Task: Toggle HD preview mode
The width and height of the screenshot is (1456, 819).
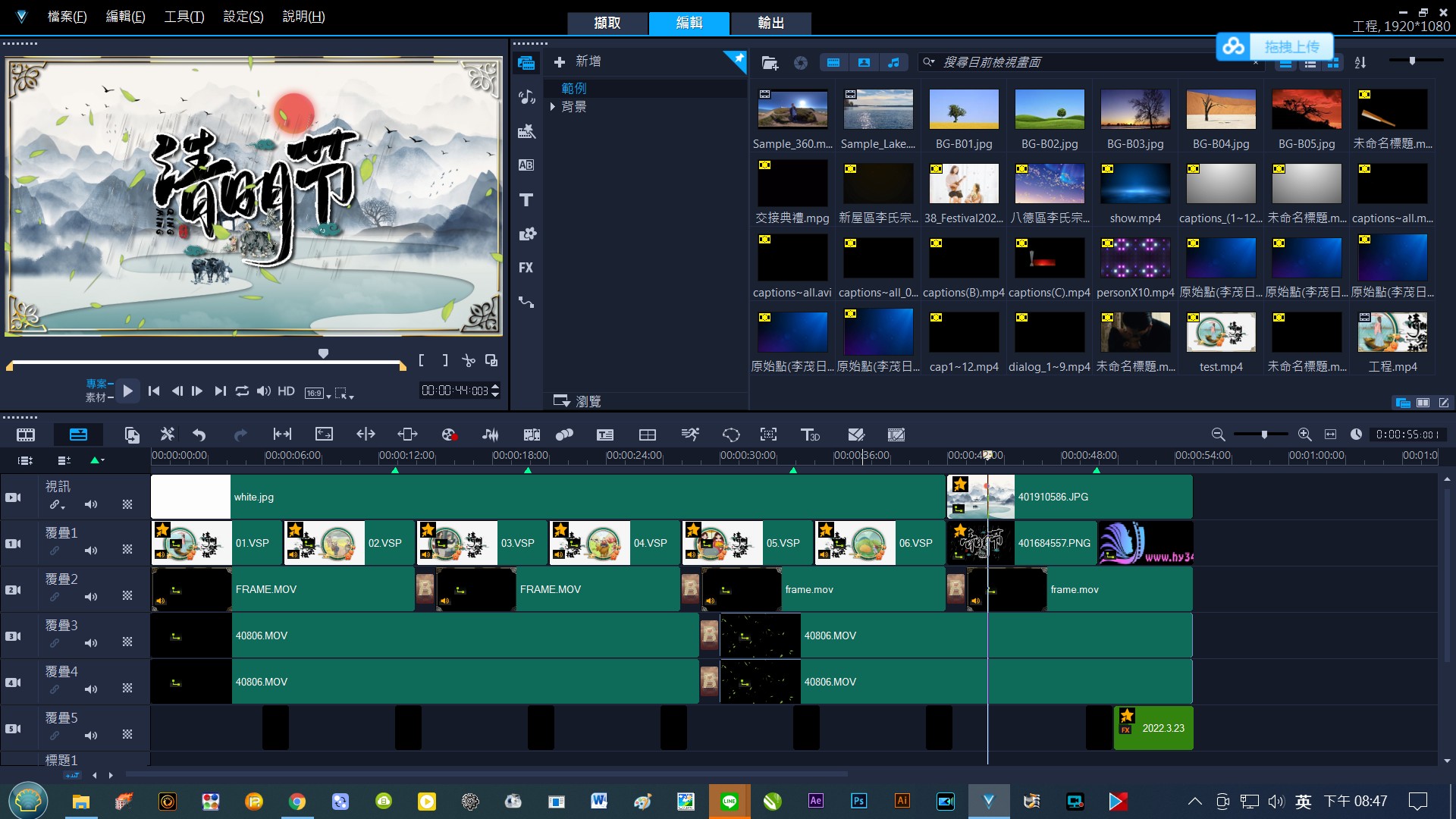Action: (x=286, y=391)
